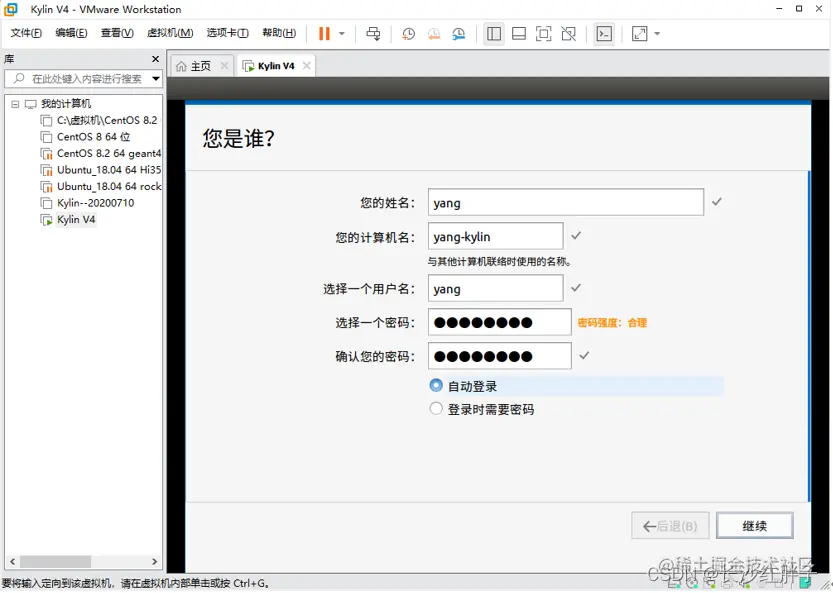The height and width of the screenshot is (593, 833).
Task: Send Ctrl+Alt+Del to the guest
Action: click(373, 33)
